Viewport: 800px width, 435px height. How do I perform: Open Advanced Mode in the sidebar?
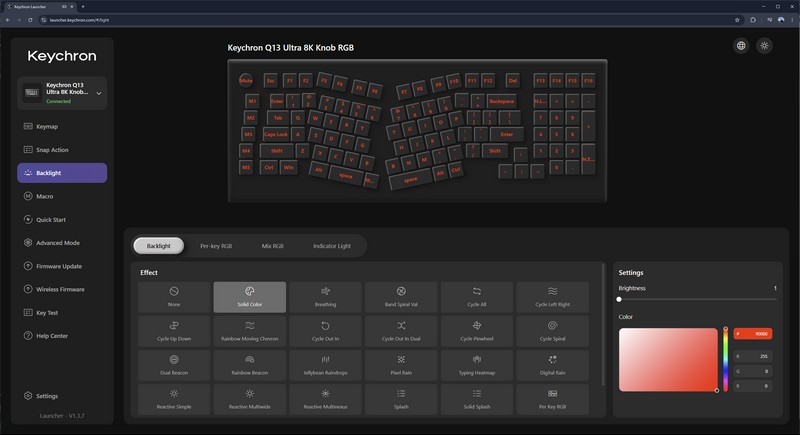point(62,243)
